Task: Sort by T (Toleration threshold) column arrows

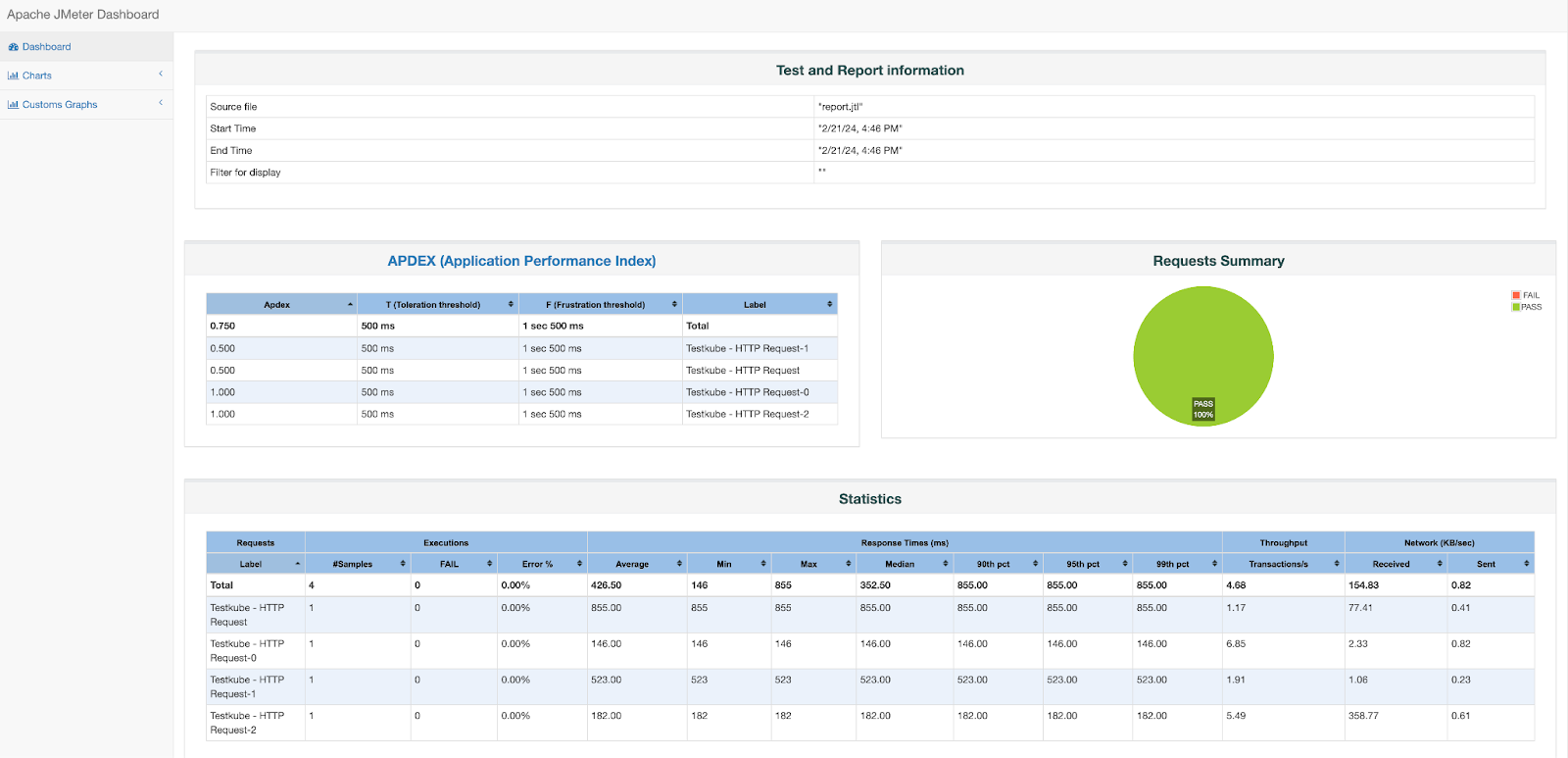Action: tap(511, 305)
